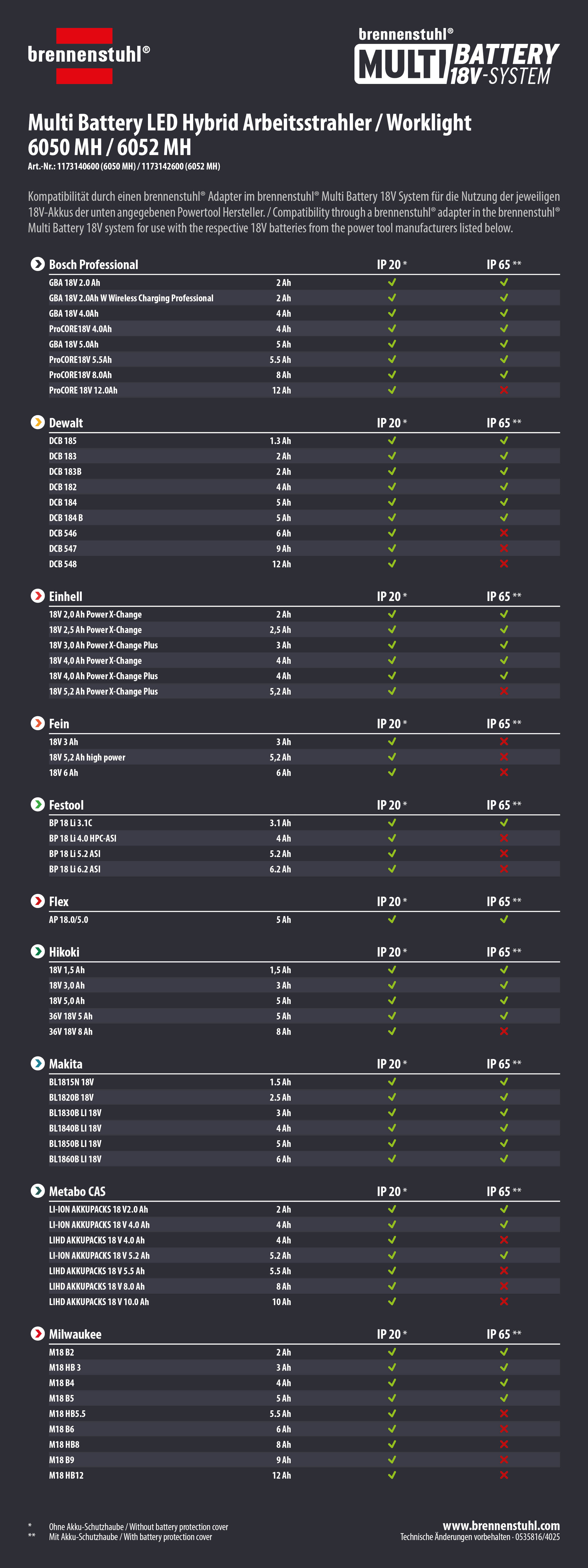The height and width of the screenshot is (1568, 588).
Task: Click the arrow icon beside Bosch Professional
Action: coord(38,264)
